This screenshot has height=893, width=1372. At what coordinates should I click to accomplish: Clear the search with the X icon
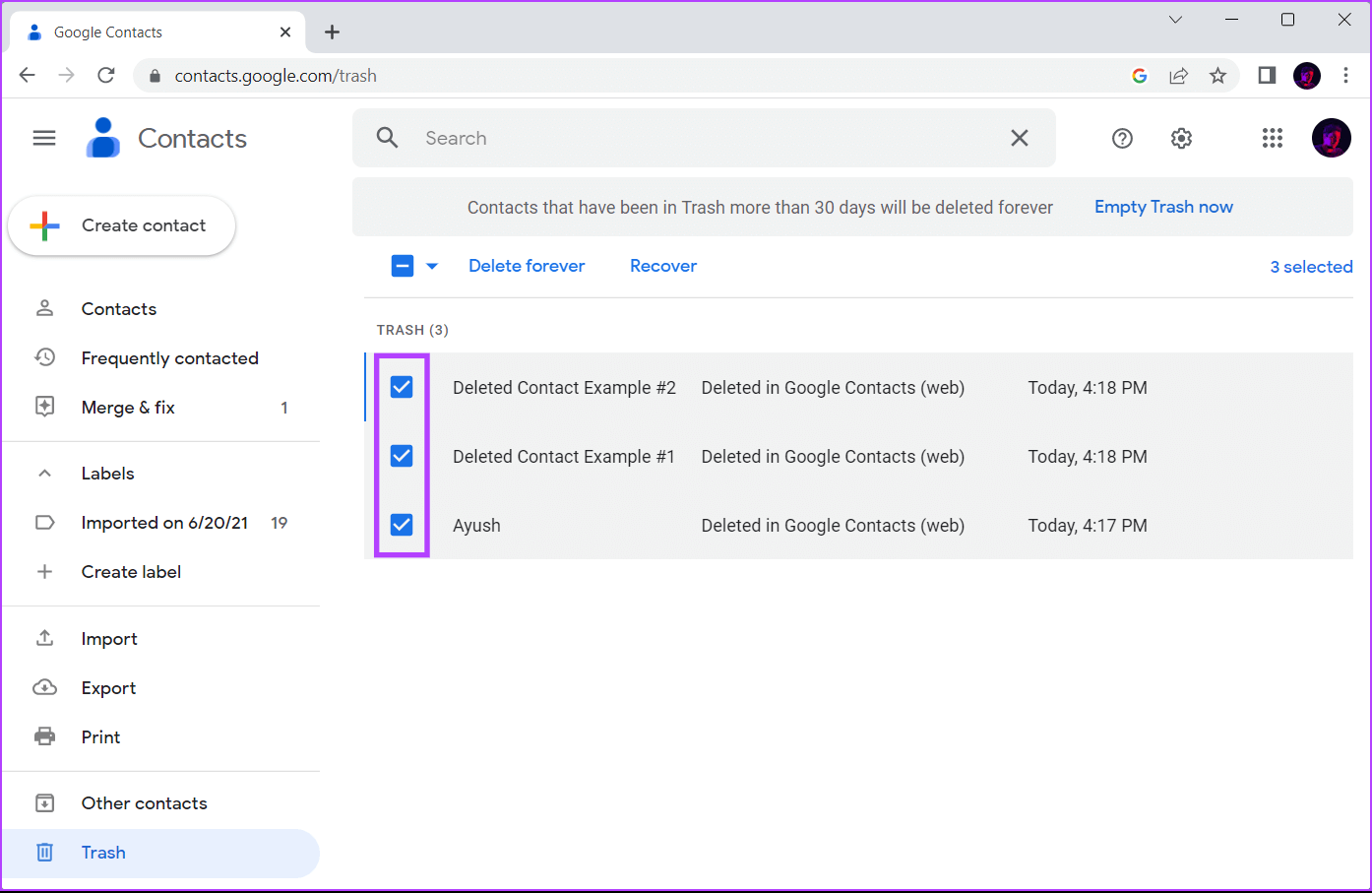[x=1020, y=138]
